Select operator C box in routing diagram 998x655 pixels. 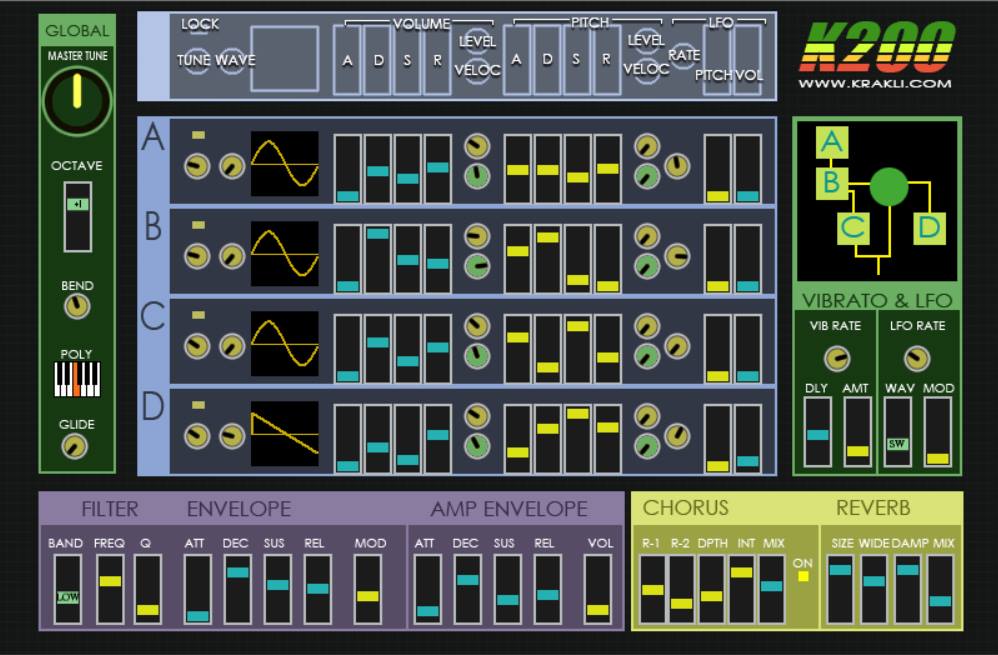pos(854,228)
